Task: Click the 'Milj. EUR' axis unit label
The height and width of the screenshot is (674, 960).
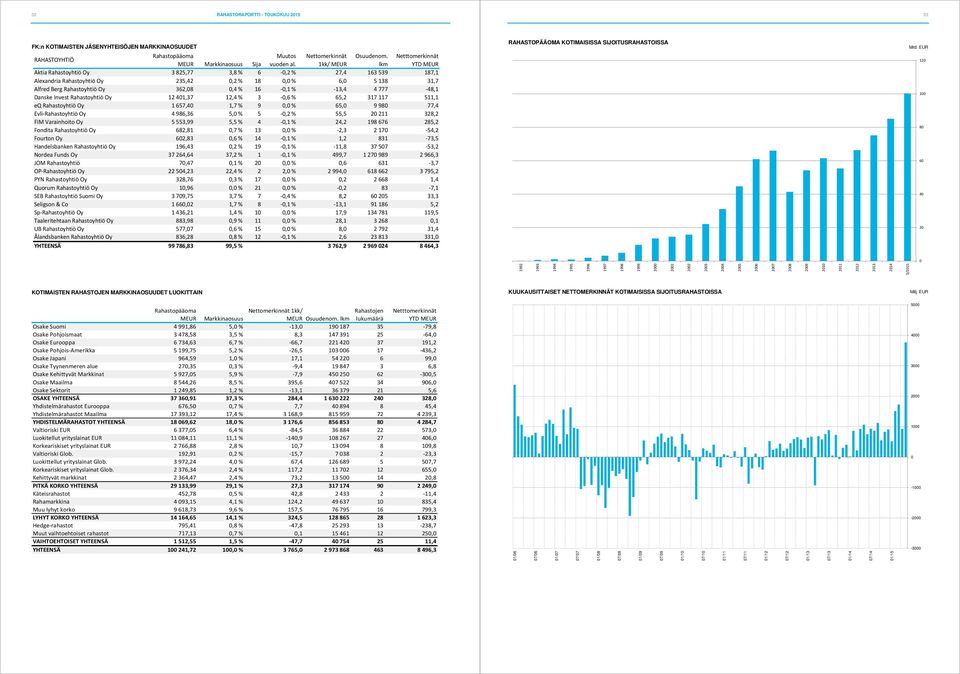Action: pyautogui.click(x=919, y=292)
